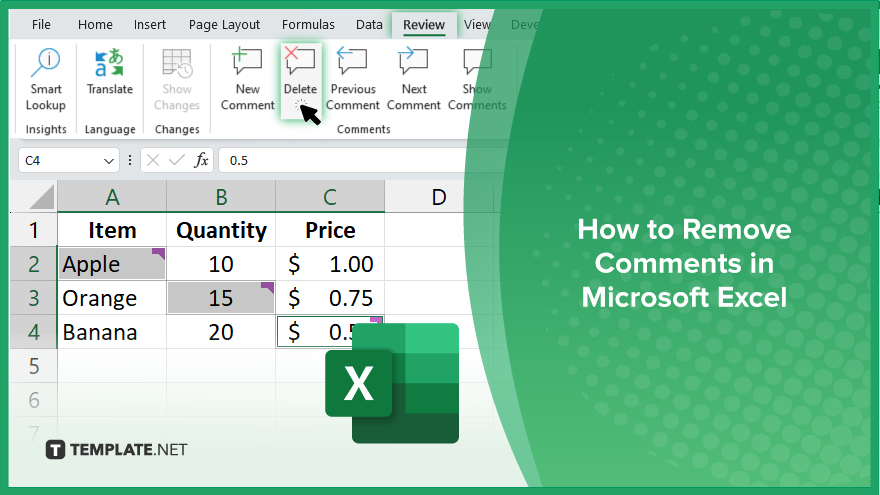The height and width of the screenshot is (495, 880).
Task: Switch to the Insert tab
Action: pos(150,25)
